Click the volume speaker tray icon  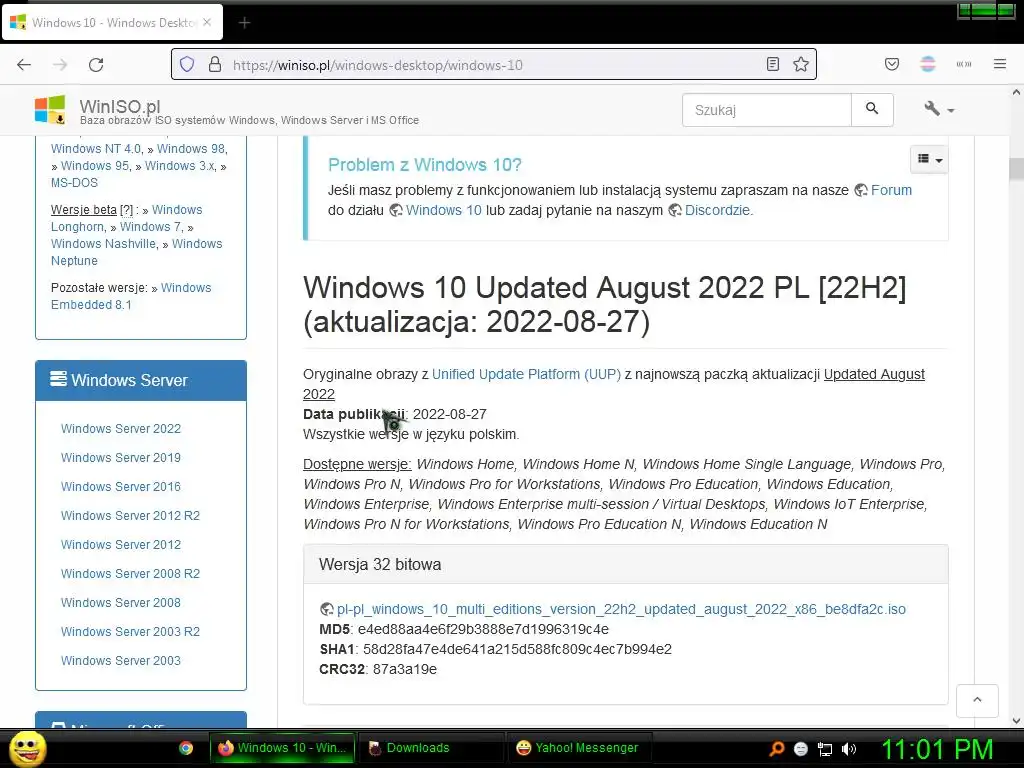coord(849,749)
